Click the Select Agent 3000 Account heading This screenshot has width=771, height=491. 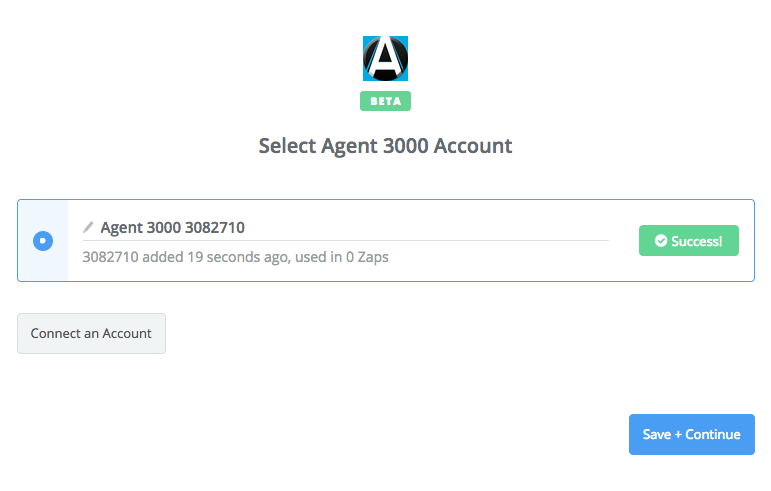point(385,146)
